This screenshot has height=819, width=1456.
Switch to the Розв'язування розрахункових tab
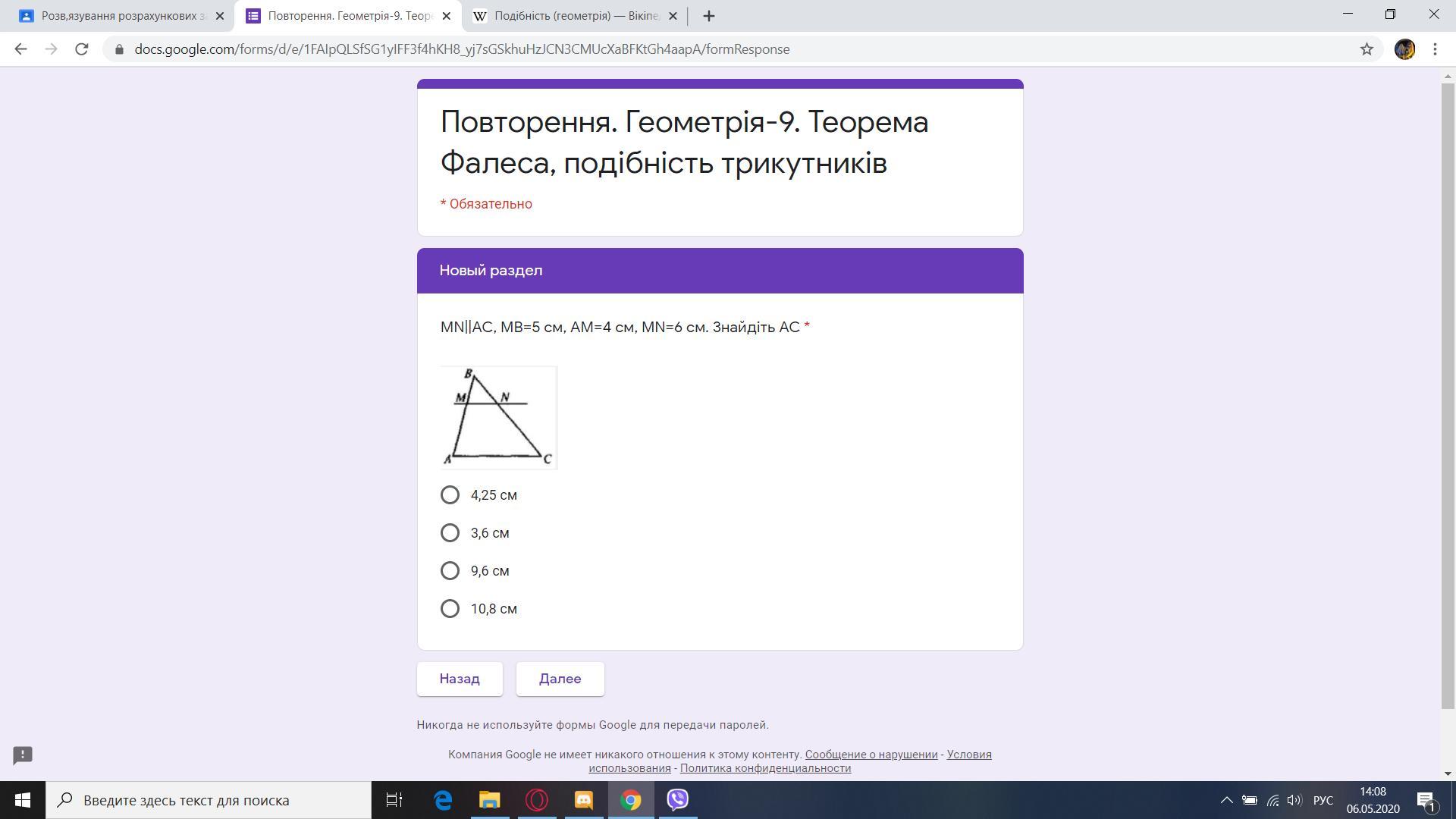click(x=121, y=16)
